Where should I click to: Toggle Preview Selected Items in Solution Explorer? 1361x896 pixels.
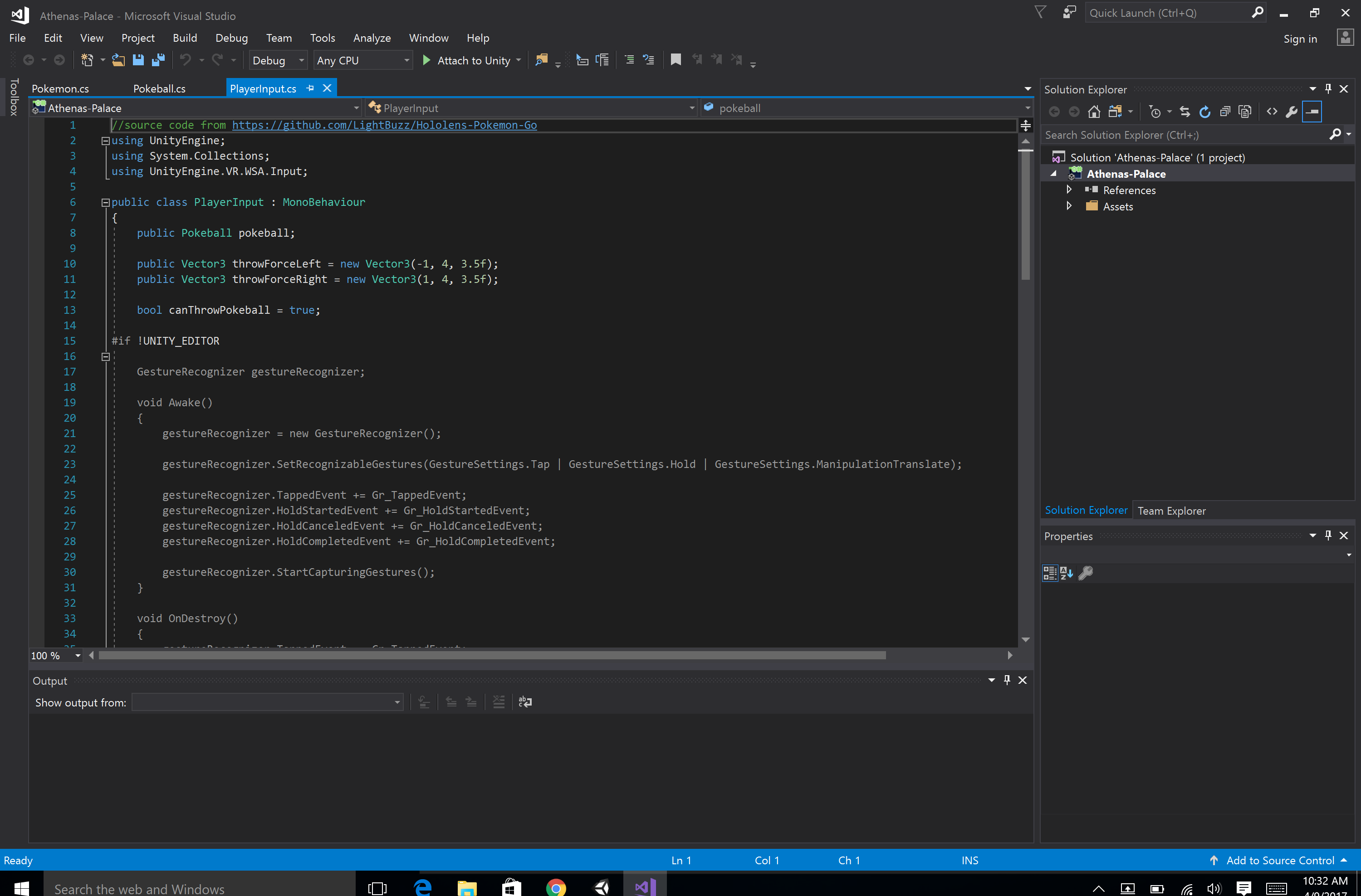point(1312,112)
